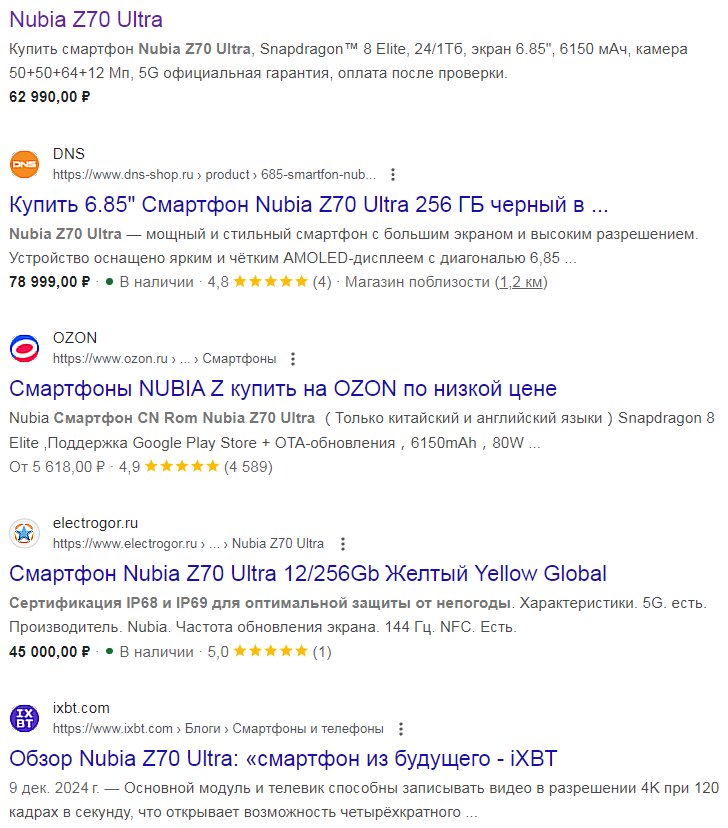The width and height of the screenshot is (728, 828).
Task: Open three-dot menu for electrogor.ru result
Action: pyautogui.click(x=342, y=544)
